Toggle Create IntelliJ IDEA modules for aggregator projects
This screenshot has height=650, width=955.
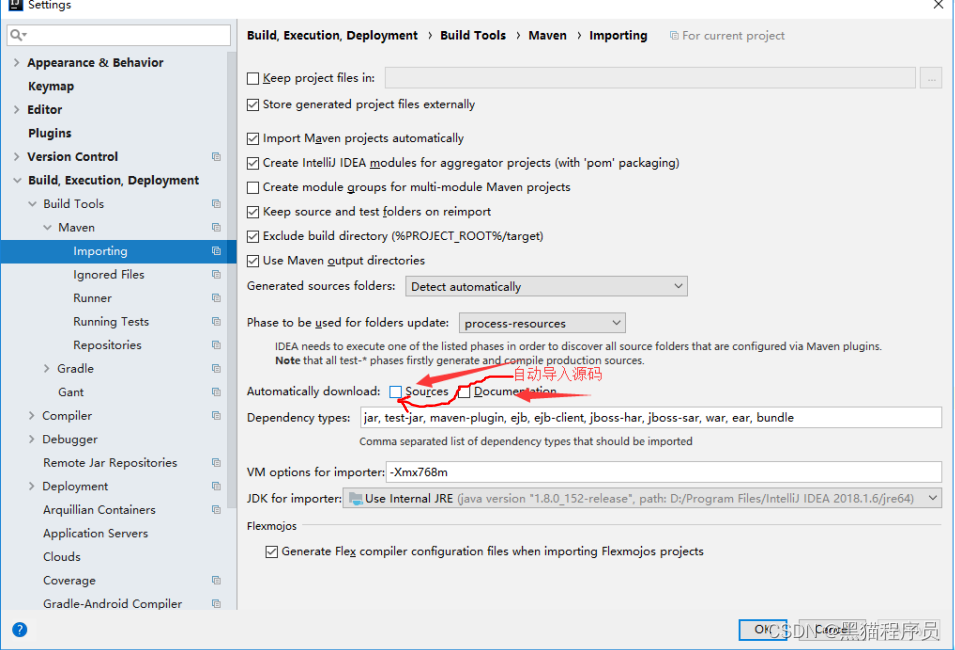[x=253, y=163]
